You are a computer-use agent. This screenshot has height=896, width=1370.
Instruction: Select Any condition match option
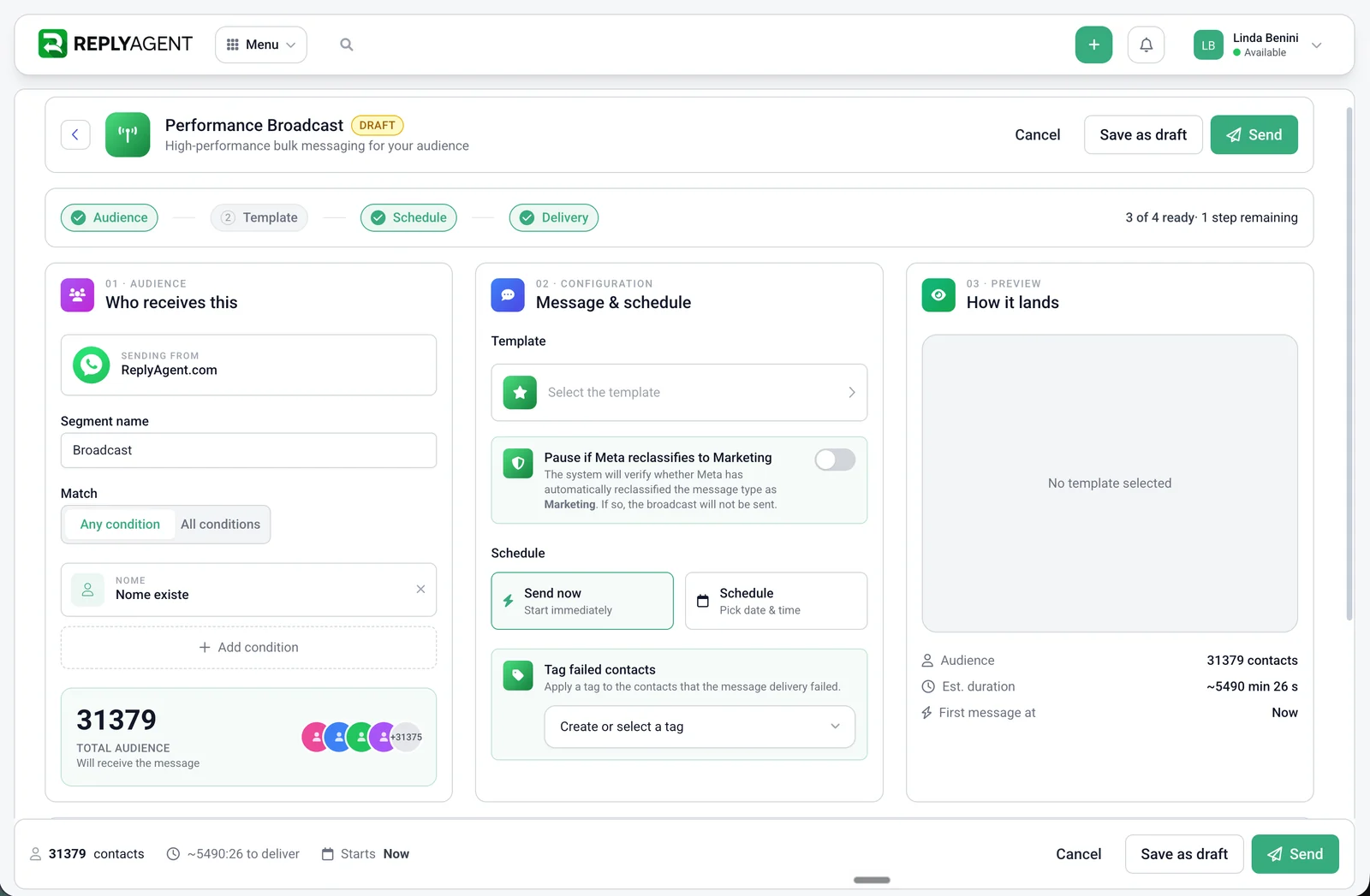(x=120, y=525)
